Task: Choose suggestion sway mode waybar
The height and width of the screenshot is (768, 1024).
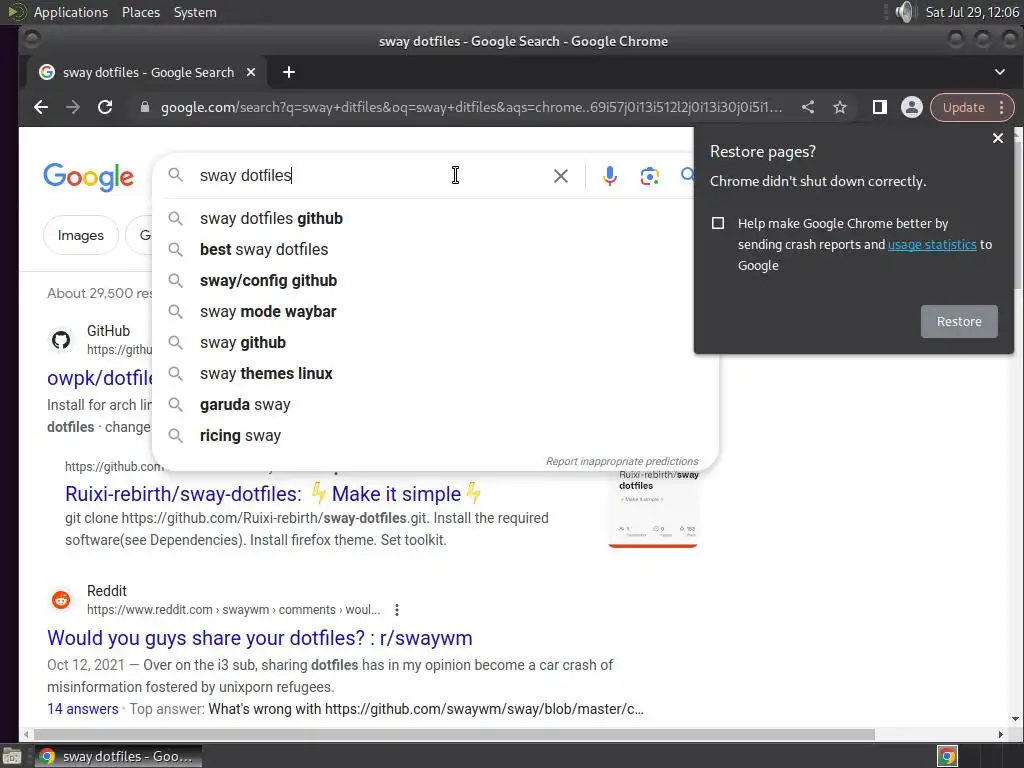Action: coord(435,312)
